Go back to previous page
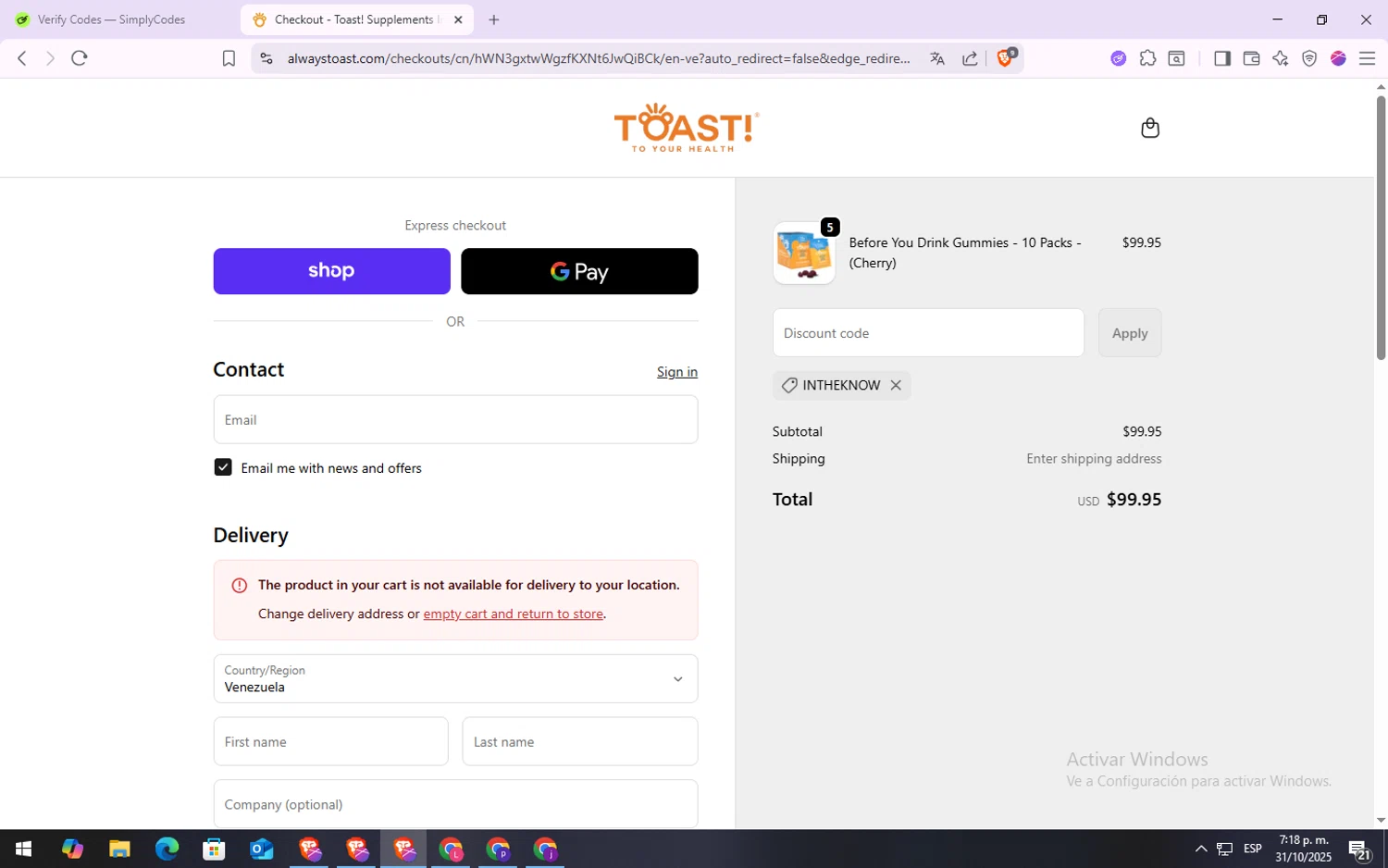The width and height of the screenshot is (1388, 868). (x=22, y=58)
